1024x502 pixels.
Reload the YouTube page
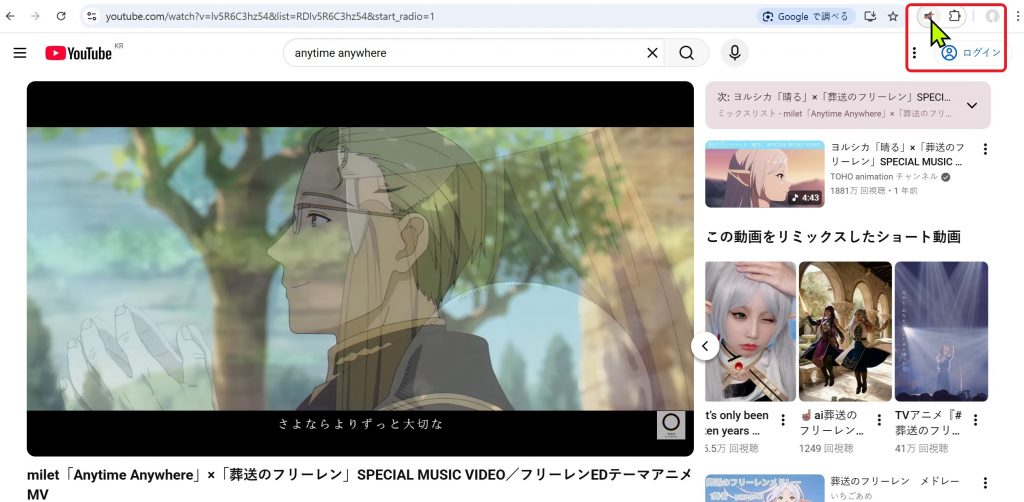61,16
